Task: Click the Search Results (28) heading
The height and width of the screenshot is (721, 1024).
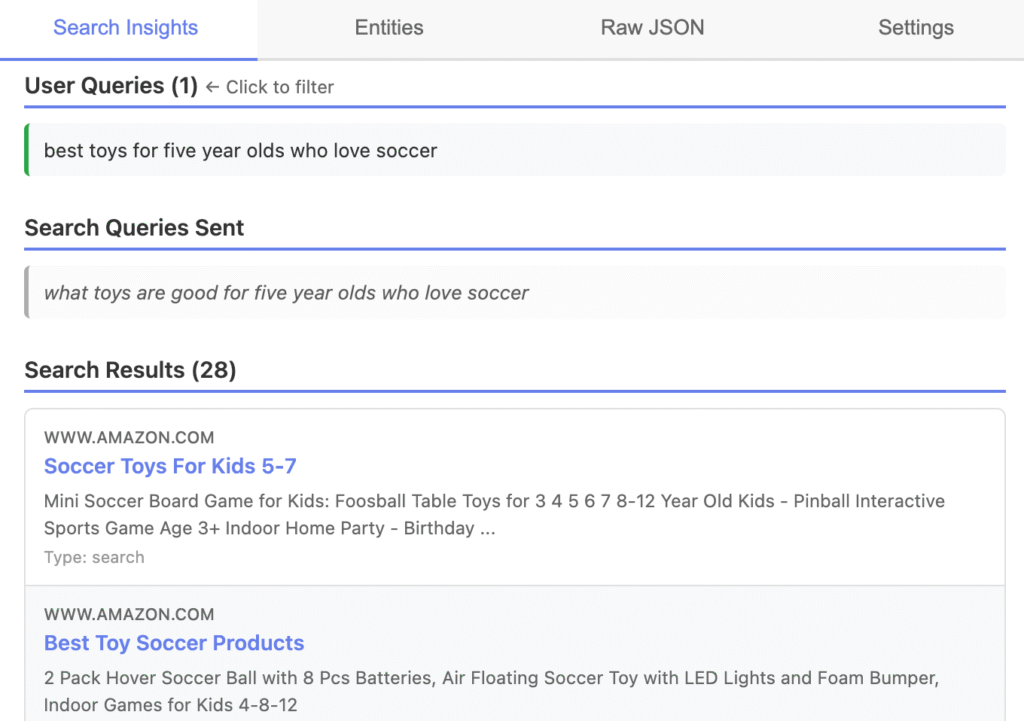Action: (x=130, y=370)
